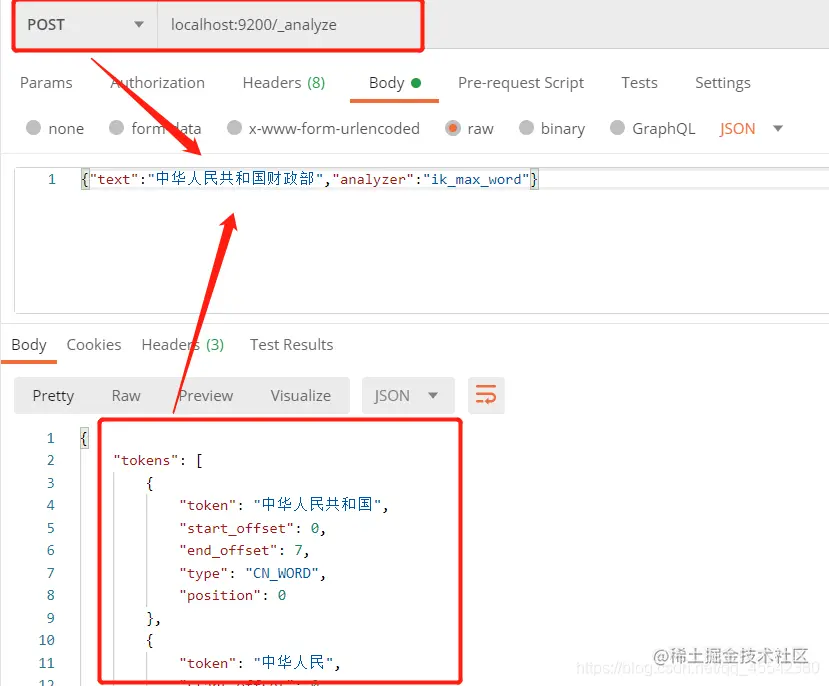Image resolution: width=829 pixels, height=686 pixels.
Task: Switch response view to Raw
Action: [126, 396]
